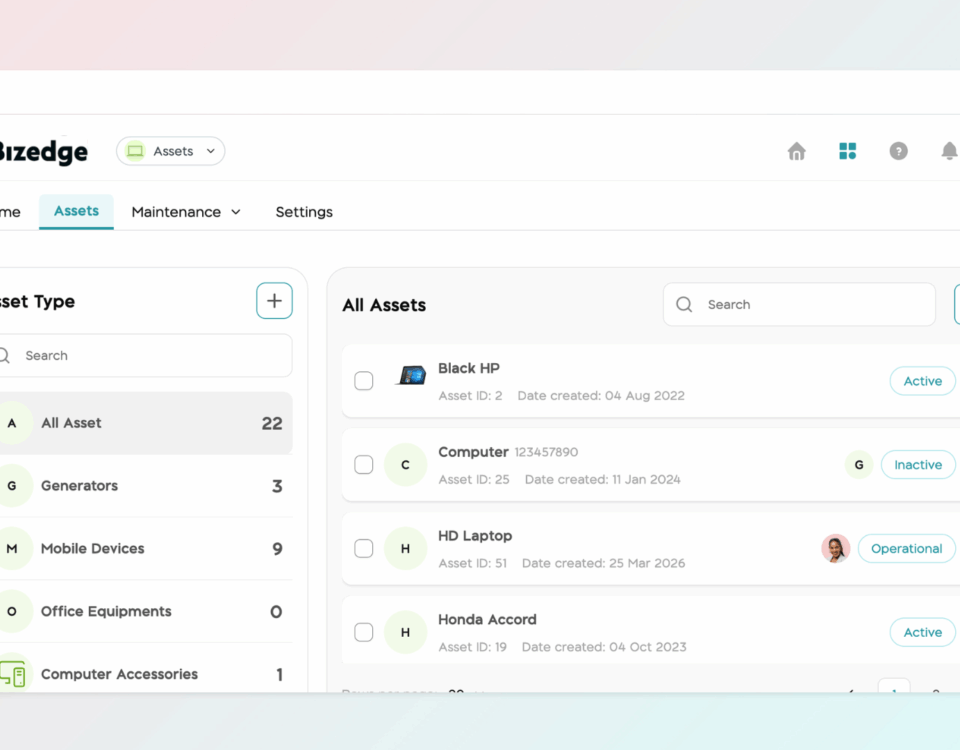Switch to the Assets tab
This screenshot has height=750, width=960.
click(x=76, y=211)
